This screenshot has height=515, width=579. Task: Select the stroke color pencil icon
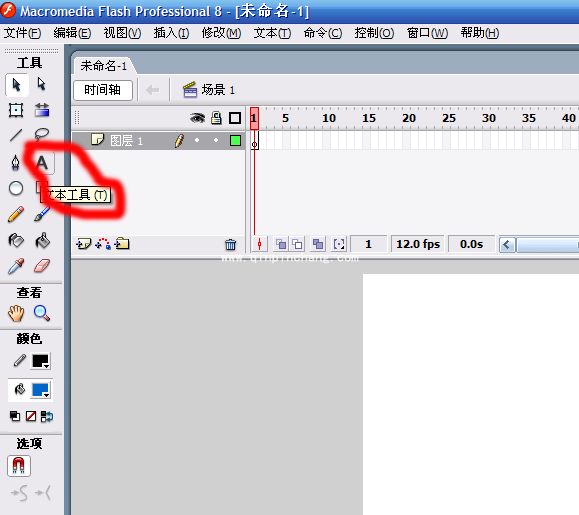coord(20,360)
